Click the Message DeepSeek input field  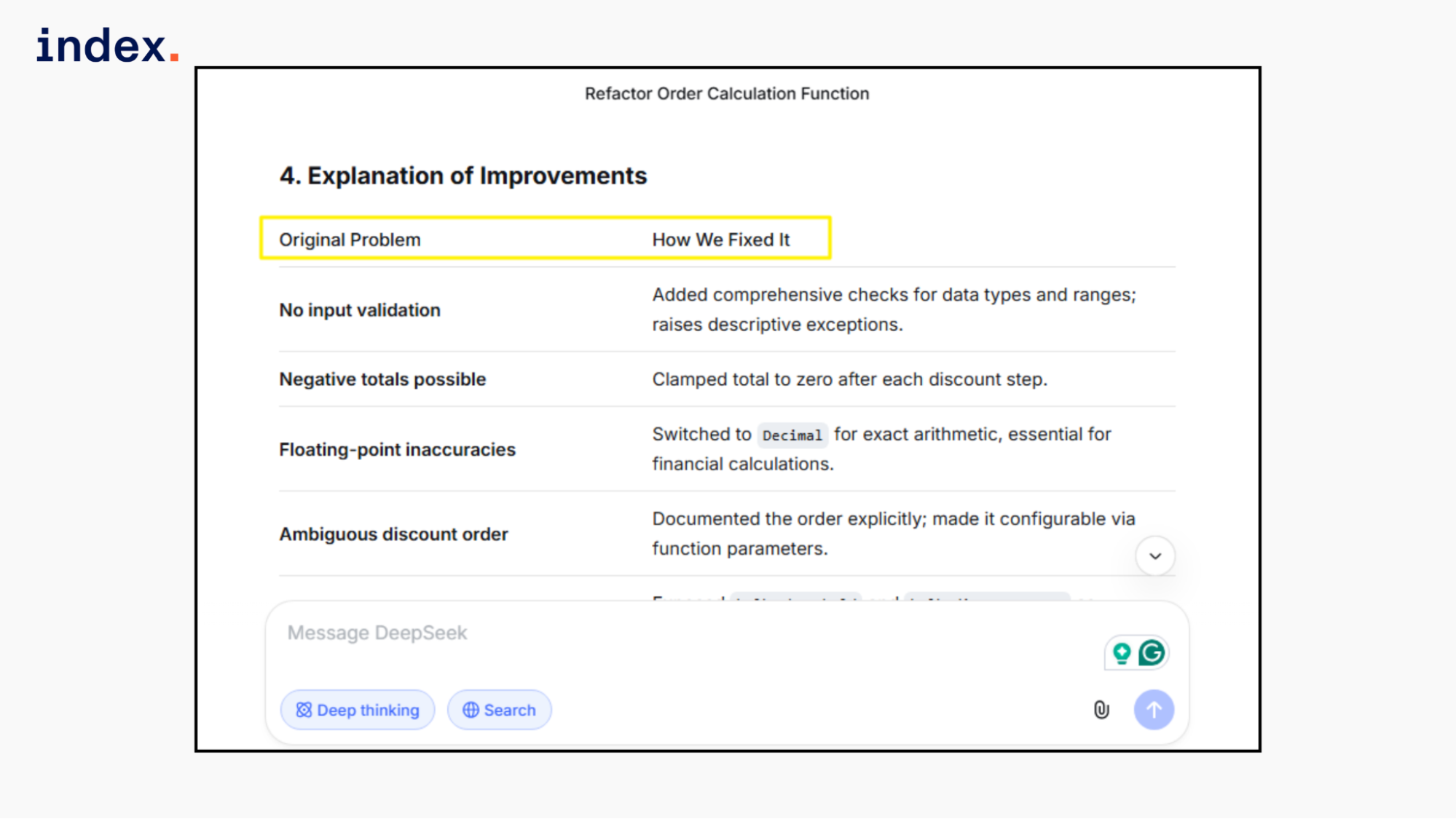click(656, 633)
